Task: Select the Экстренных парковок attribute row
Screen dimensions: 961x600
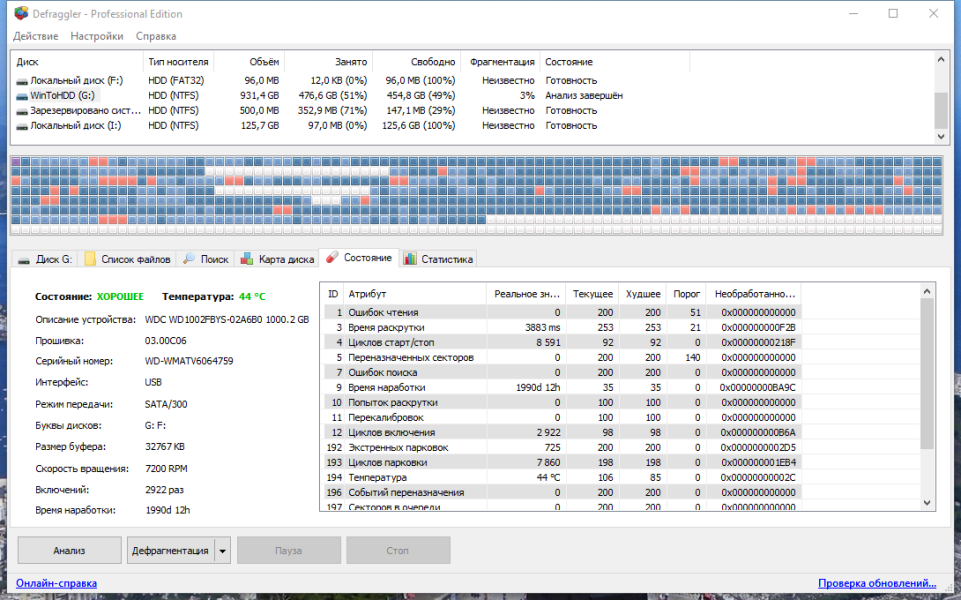Action: [x=562, y=447]
